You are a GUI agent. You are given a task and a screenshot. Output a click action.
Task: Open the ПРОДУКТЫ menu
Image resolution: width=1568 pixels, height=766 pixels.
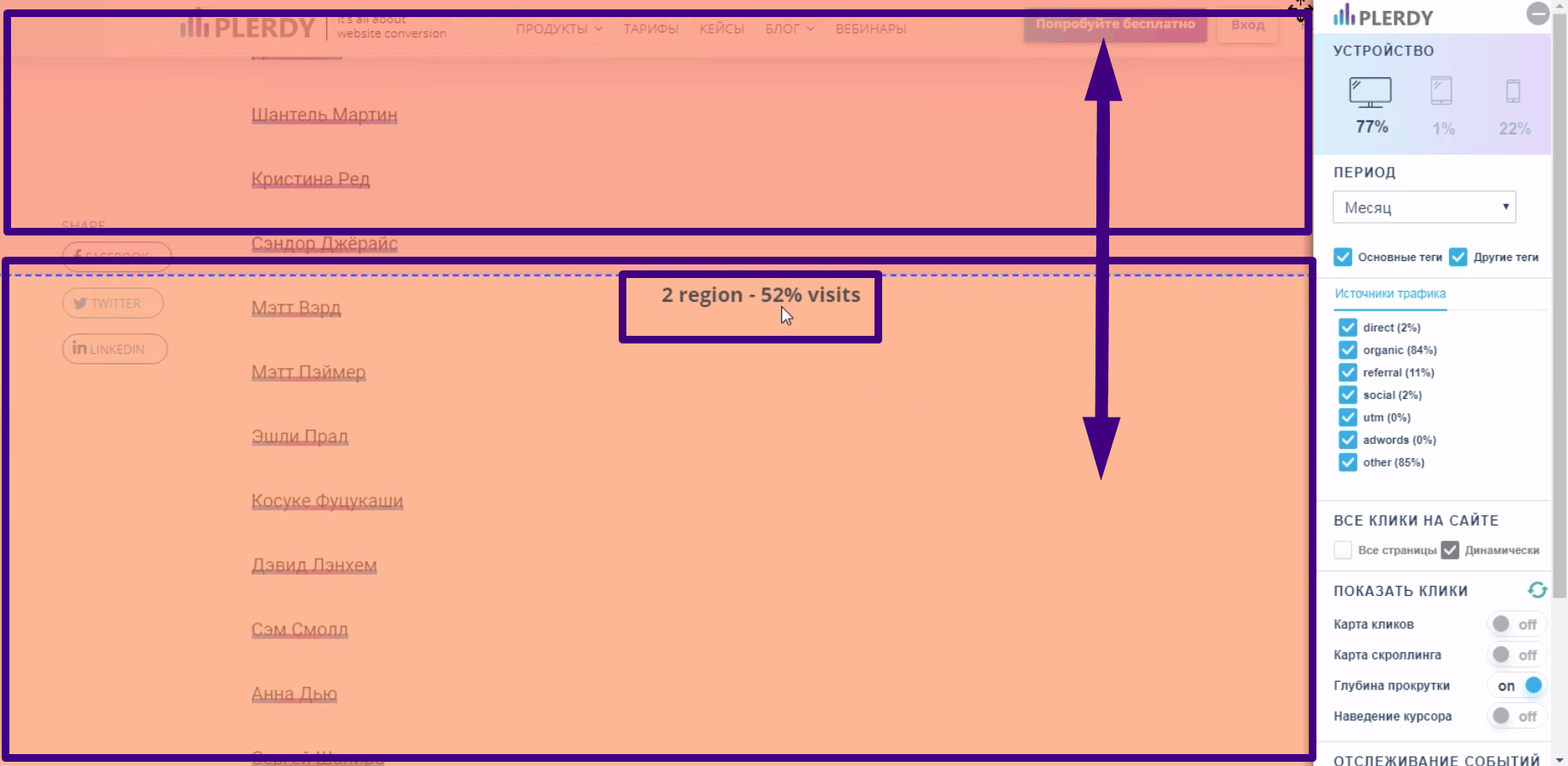(x=558, y=29)
